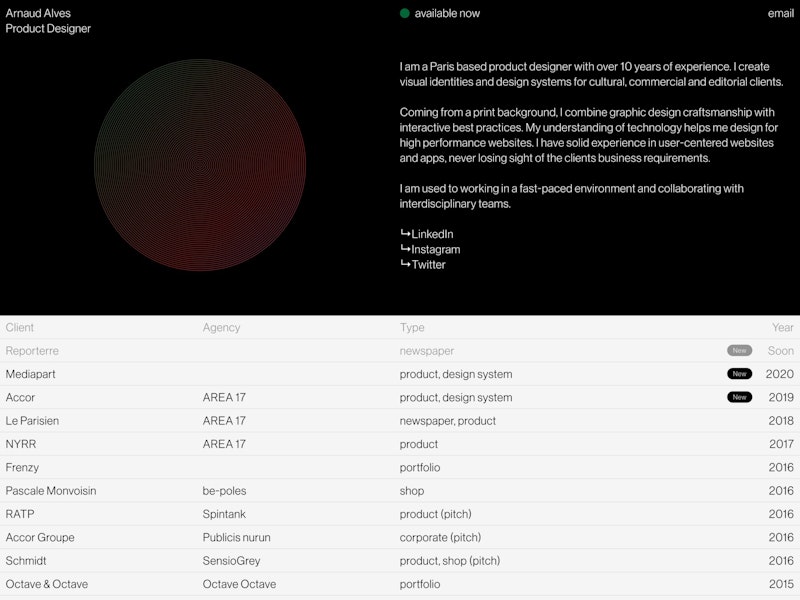This screenshot has width=800, height=600.
Task: Open the email link
Action: click(x=780, y=13)
